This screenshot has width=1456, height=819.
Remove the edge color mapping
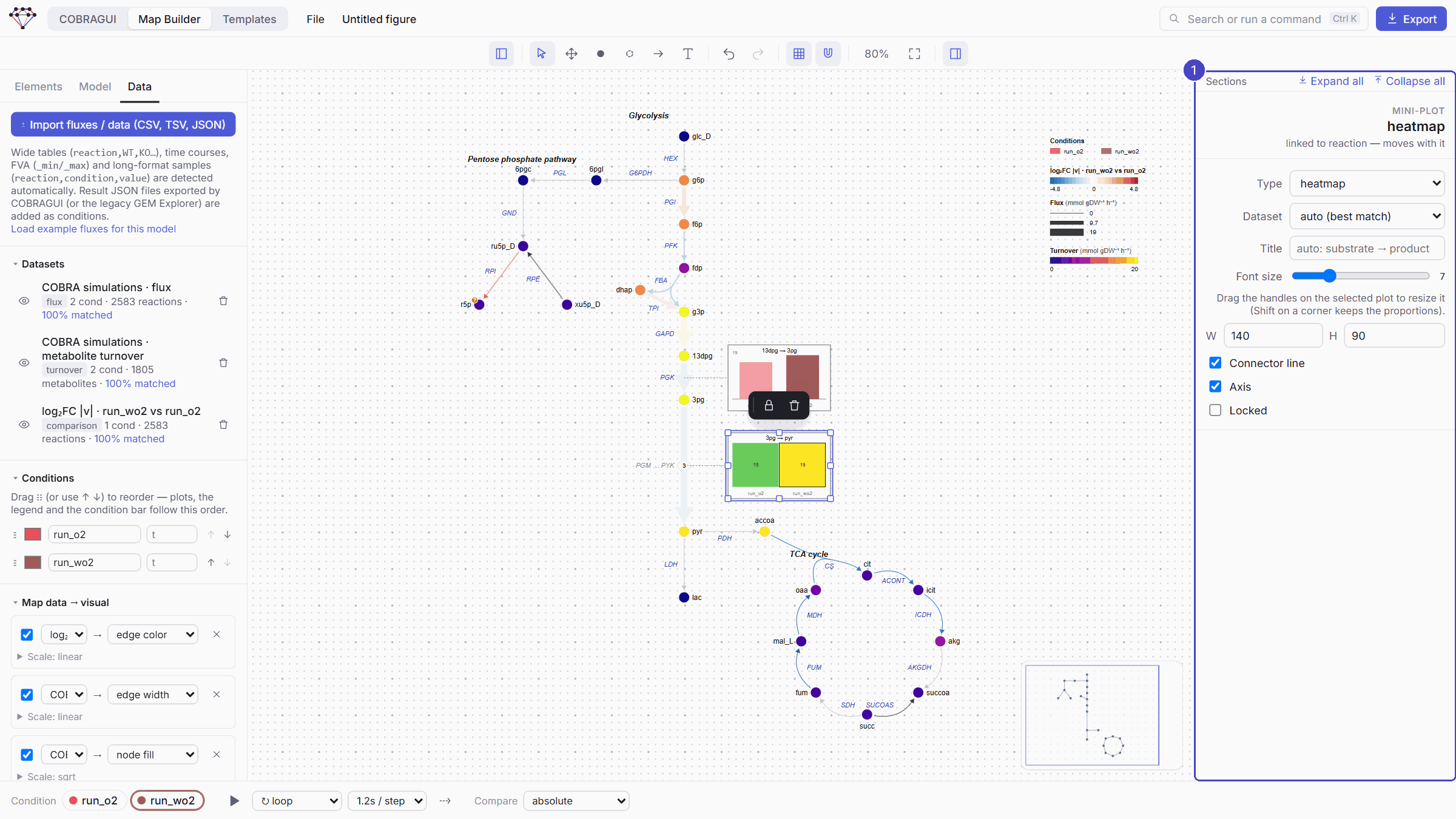[x=217, y=635]
